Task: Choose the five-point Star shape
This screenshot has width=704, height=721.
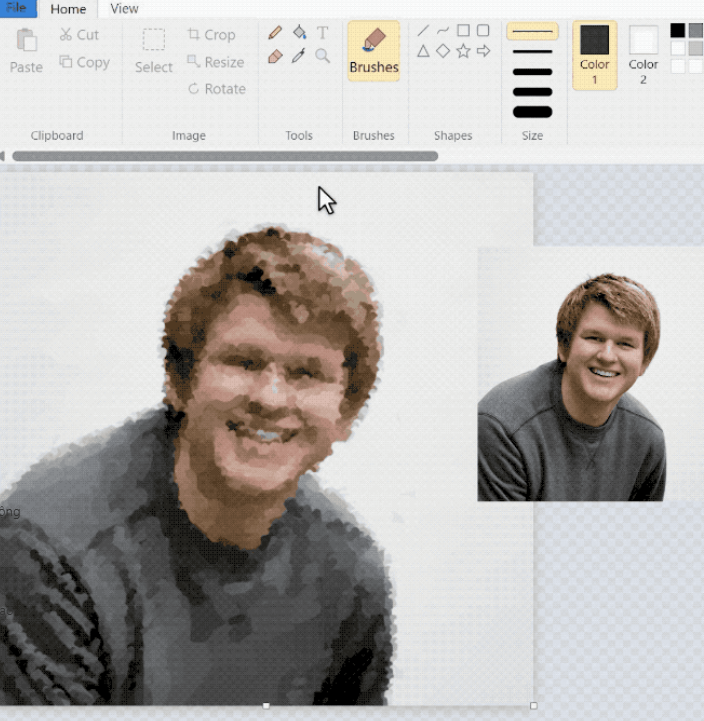Action: coord(463,51)
